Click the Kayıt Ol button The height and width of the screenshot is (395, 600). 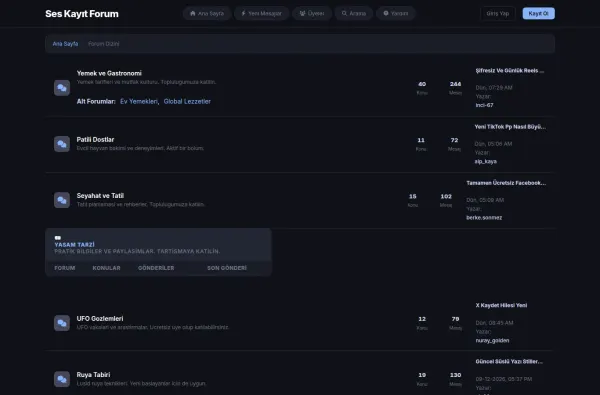click(538, 13)
